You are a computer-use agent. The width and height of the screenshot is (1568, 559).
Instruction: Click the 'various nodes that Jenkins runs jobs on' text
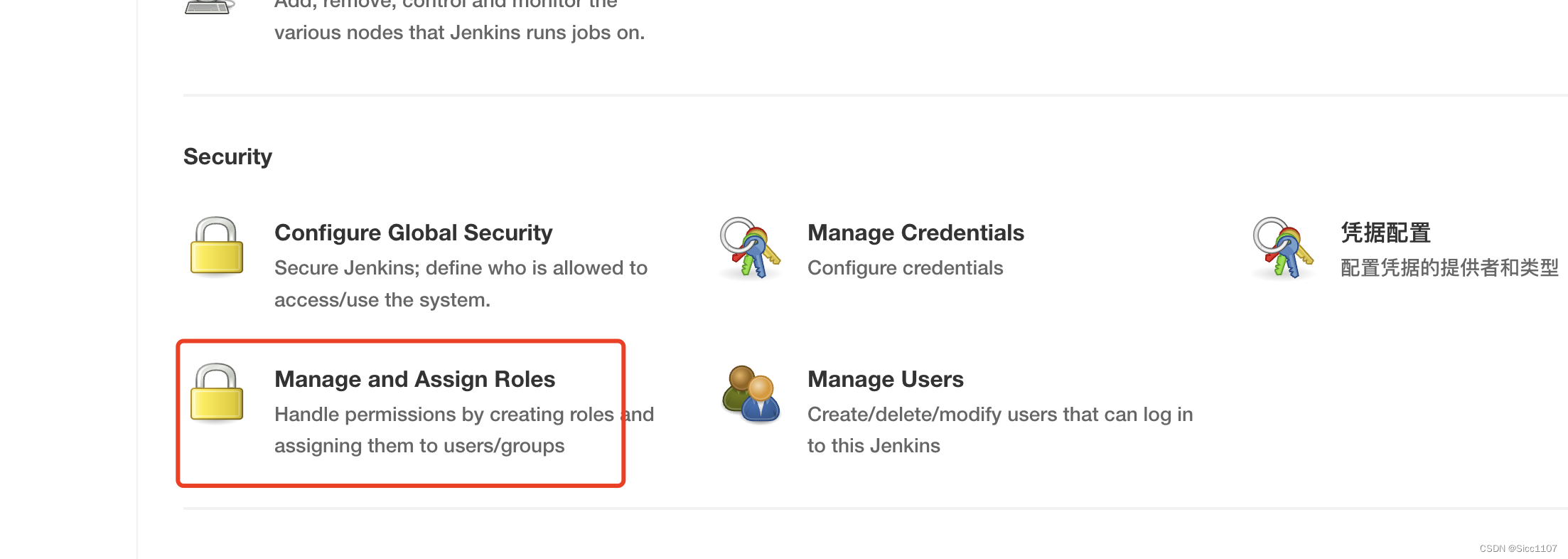pyautogui.click(x=459, y=33)
